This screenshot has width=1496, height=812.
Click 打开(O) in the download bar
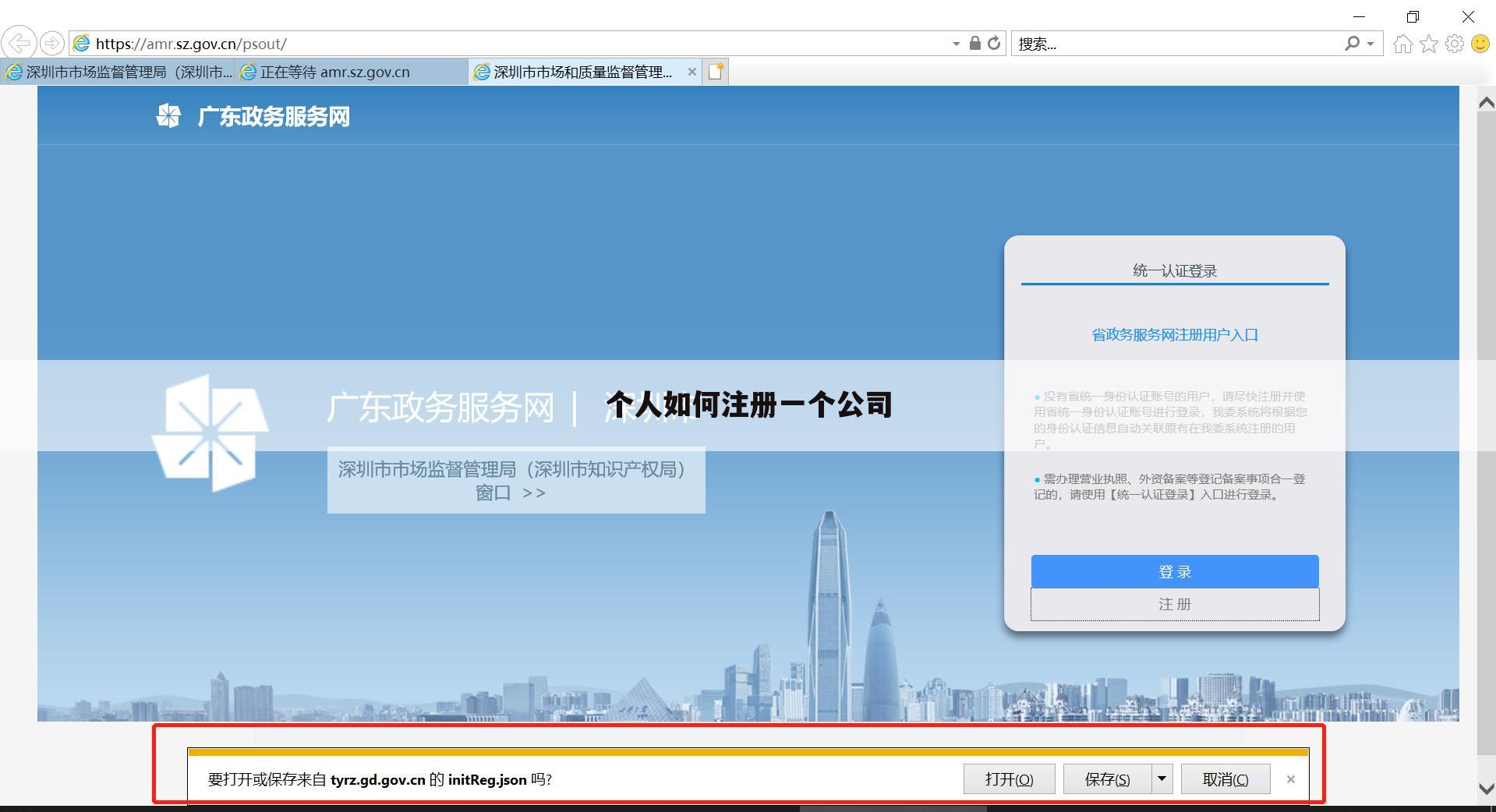1009,778
